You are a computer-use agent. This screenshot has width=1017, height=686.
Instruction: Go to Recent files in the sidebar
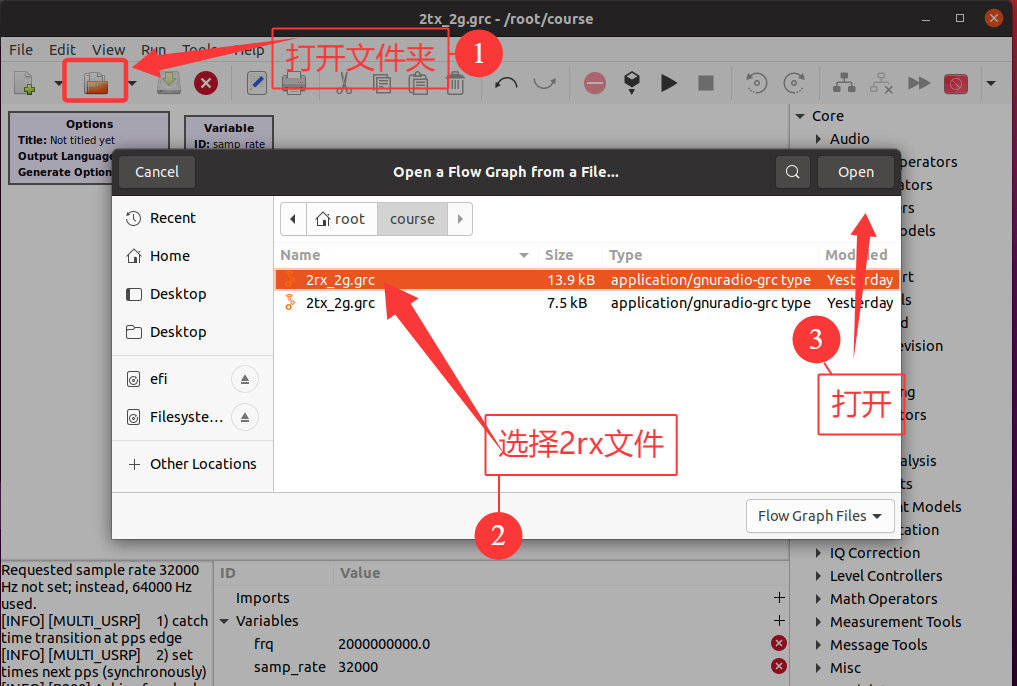[173, 218]
